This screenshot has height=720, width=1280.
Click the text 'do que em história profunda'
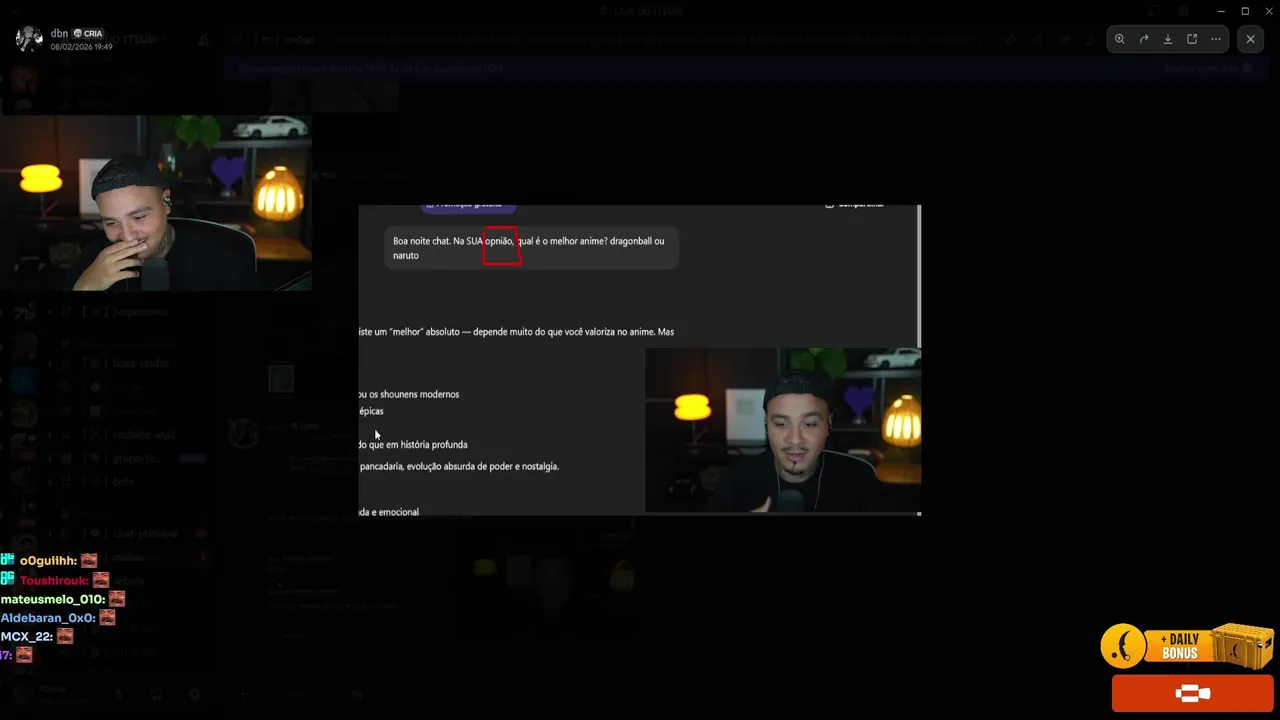click(x=413, y=444)
